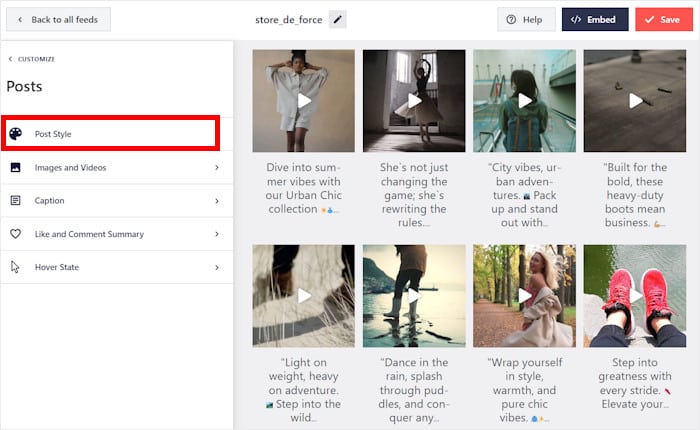The image size is (700, 430).
Task: Open the boots in dry grass thumbnail
Action: pos(304,296)
